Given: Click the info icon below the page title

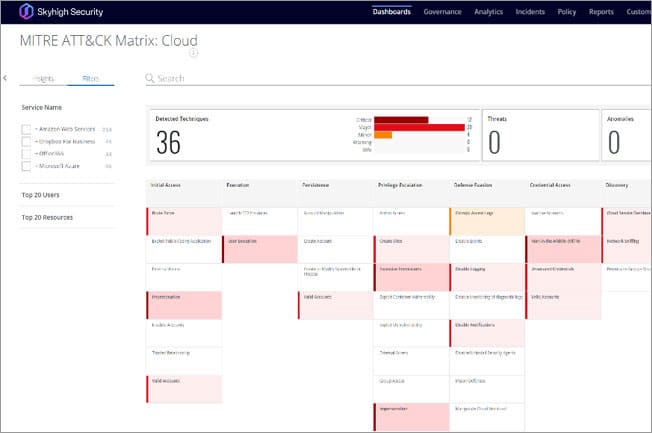Looking at the screenshot, I should (194, 53).
